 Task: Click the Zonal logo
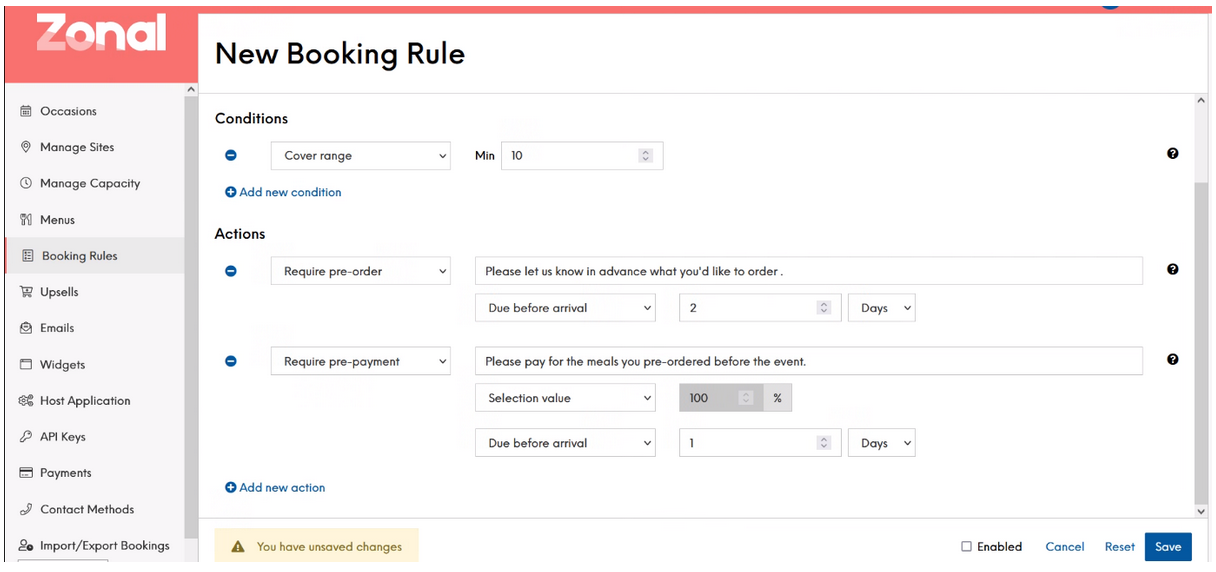[x=101, y=33]
